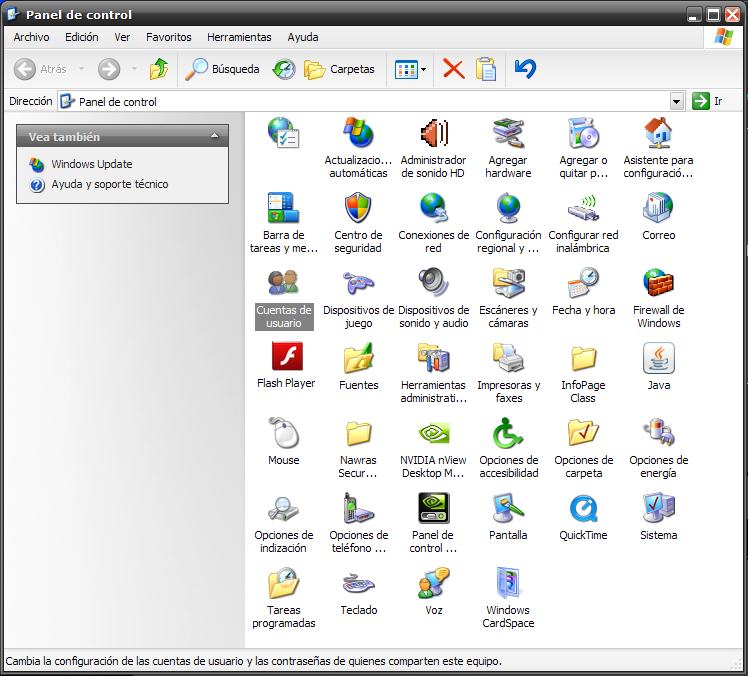Open Asistente para configuración de red
The height and width of the screenshot is (676, 748).
point(658,133)
